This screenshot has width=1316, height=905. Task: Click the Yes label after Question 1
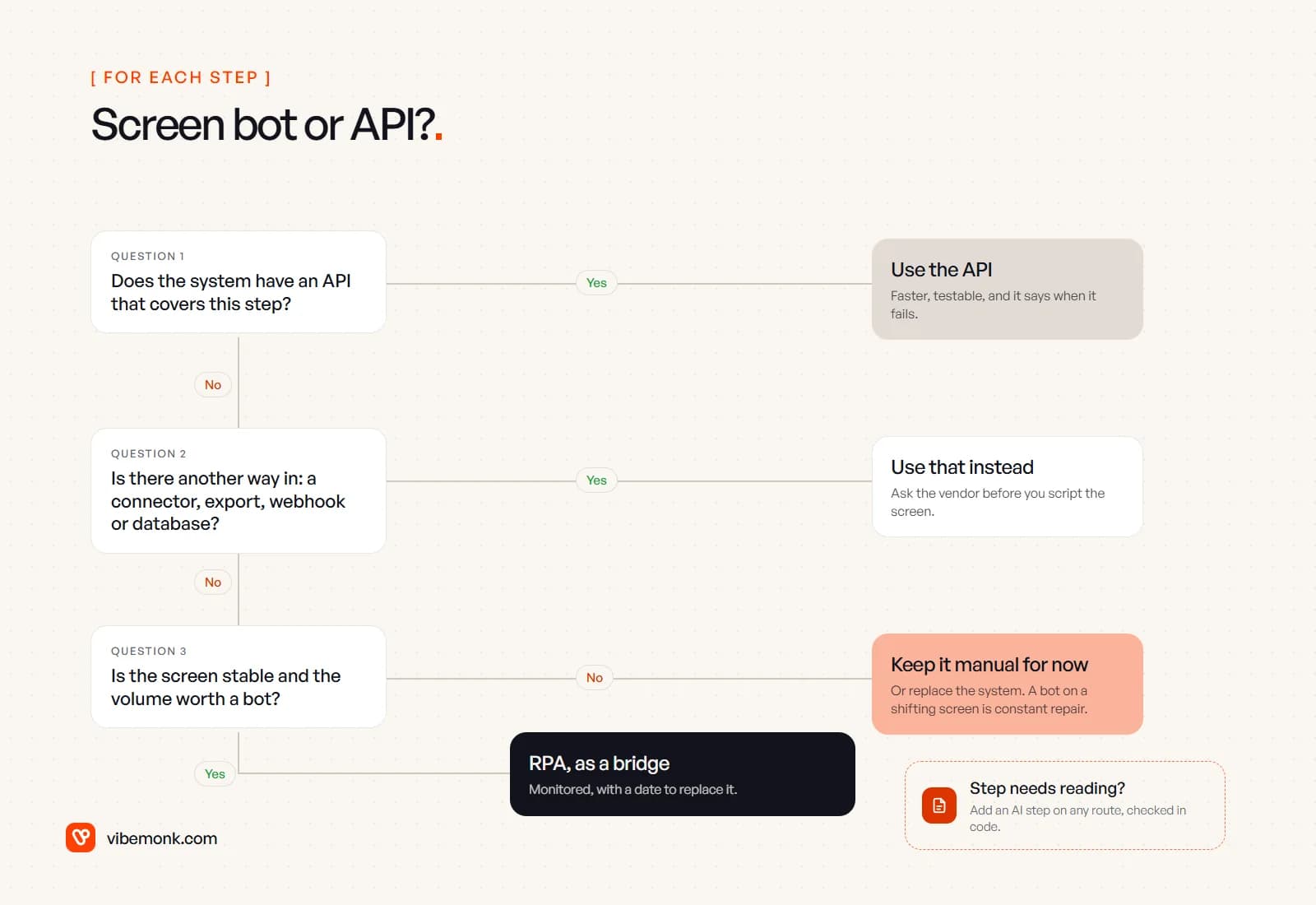(596, 283)
